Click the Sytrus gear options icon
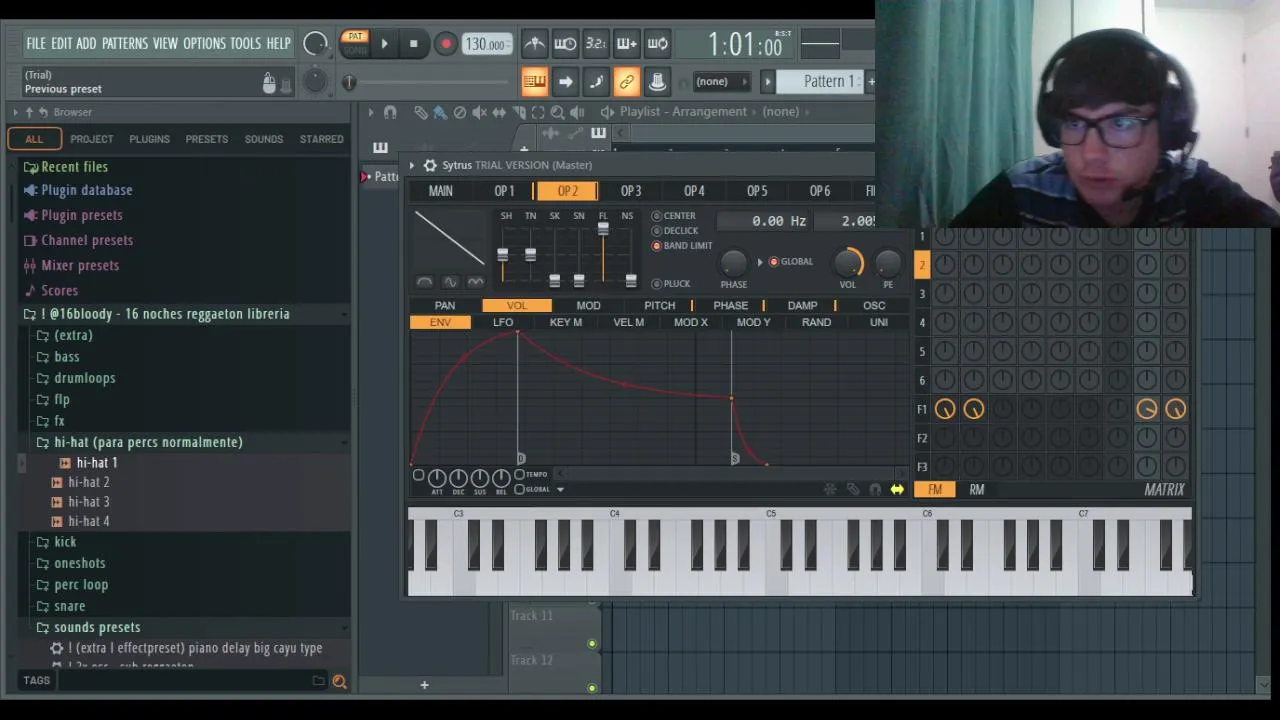 click(x=430, y=165)
